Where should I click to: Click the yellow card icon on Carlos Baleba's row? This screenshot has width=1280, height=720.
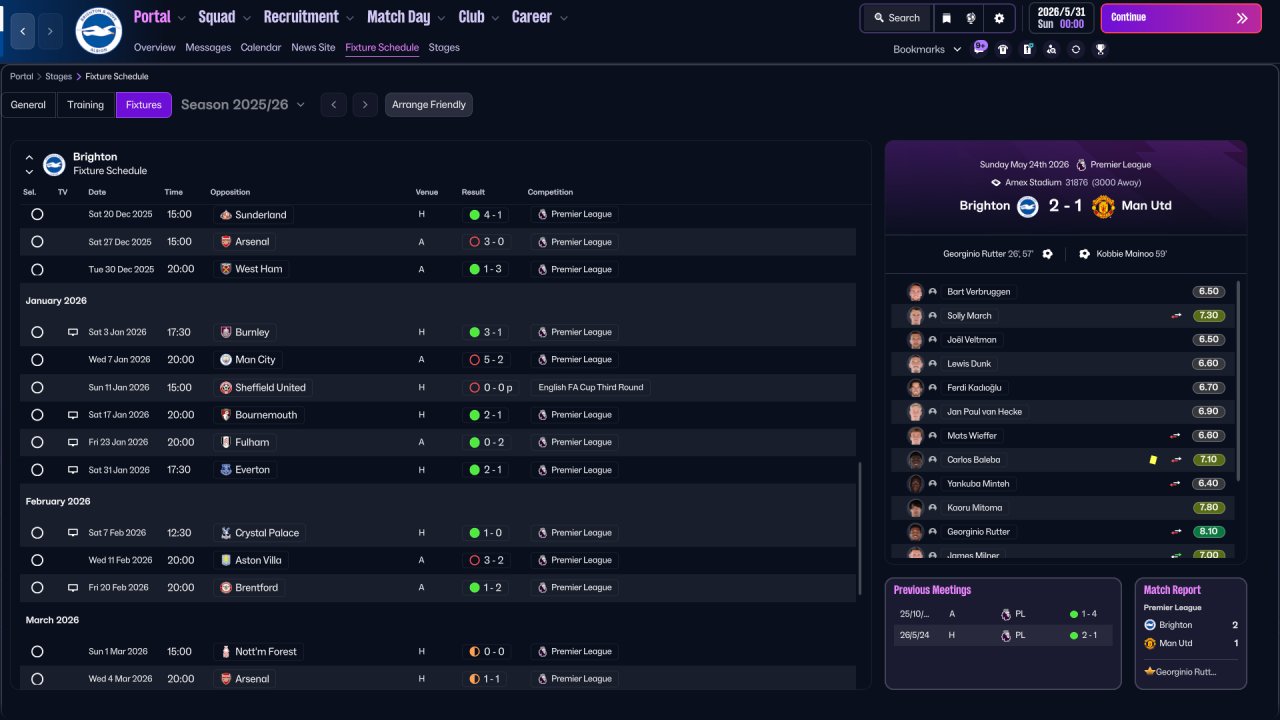click(x=1153, y=460)
